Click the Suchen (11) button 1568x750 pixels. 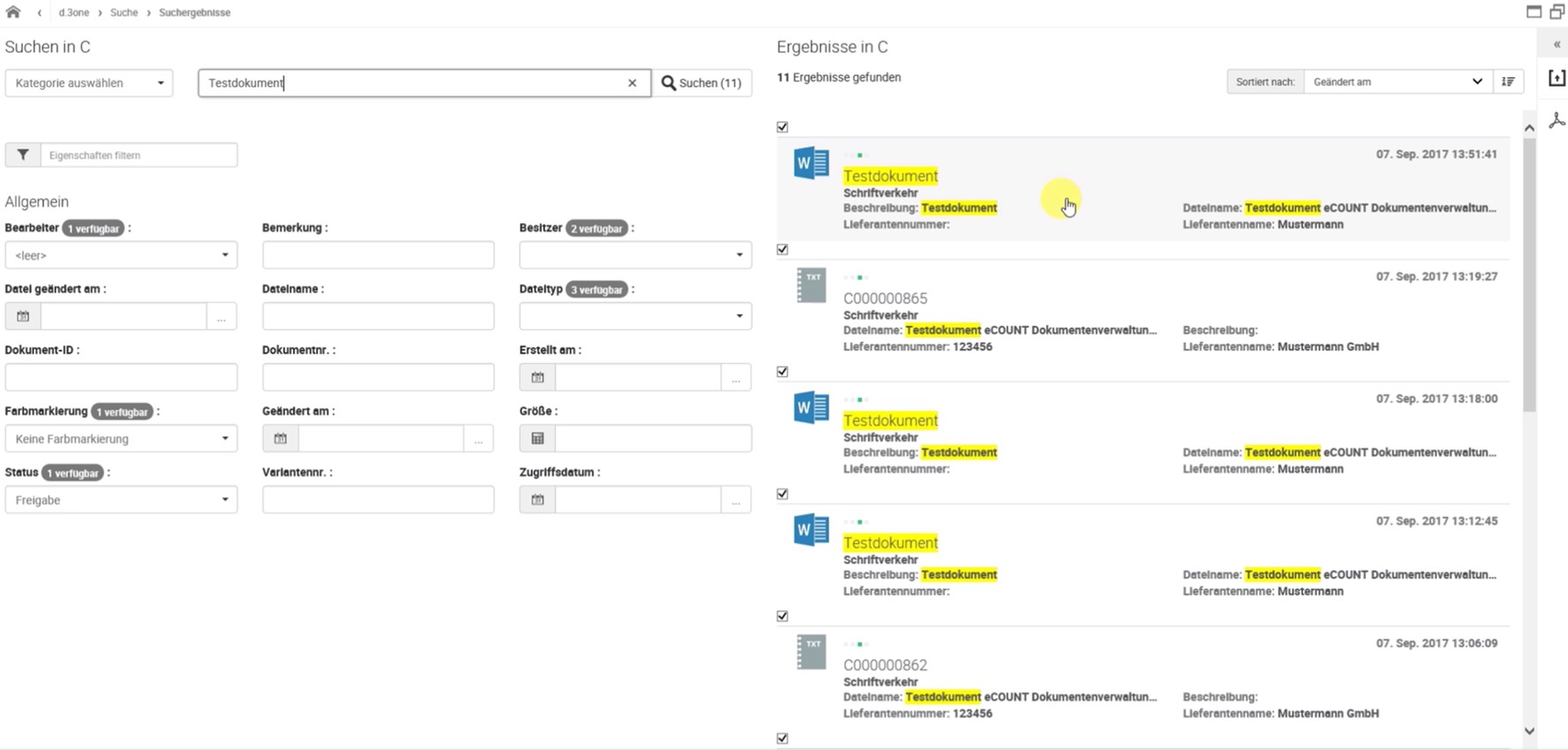702,83
